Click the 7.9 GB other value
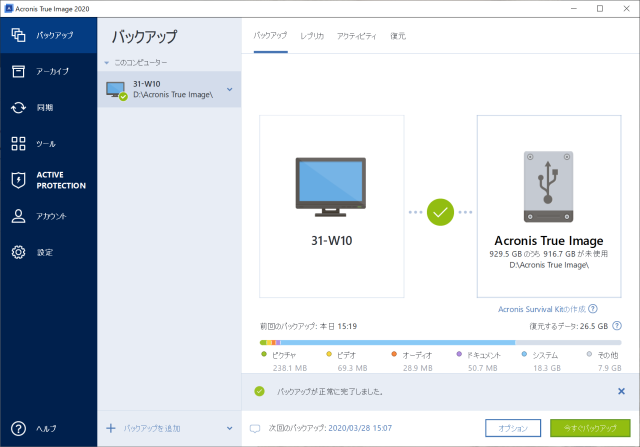Viewport: 640px width, 447px height. tap(610, 368)
